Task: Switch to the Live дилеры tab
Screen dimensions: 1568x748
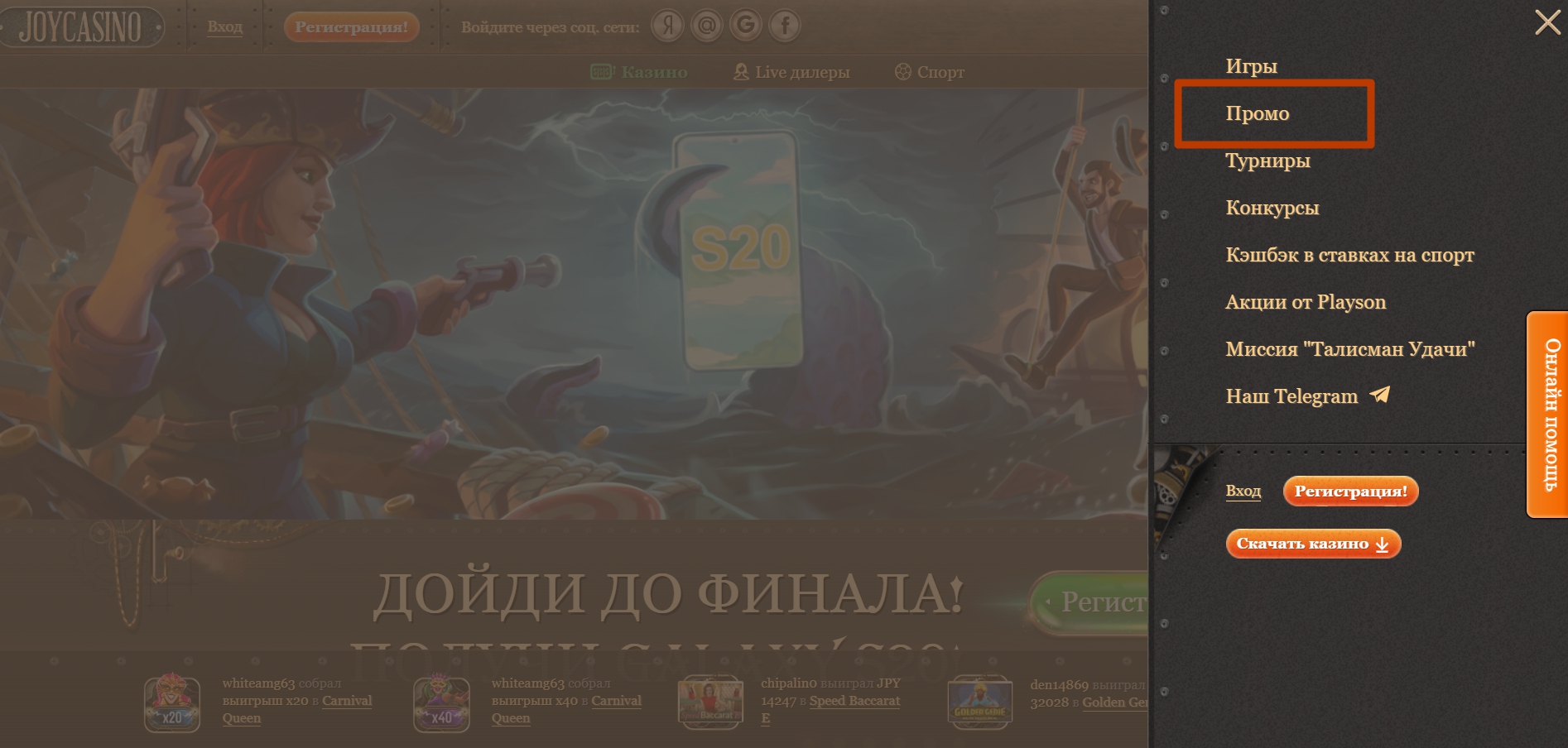Action: [791, 72]
